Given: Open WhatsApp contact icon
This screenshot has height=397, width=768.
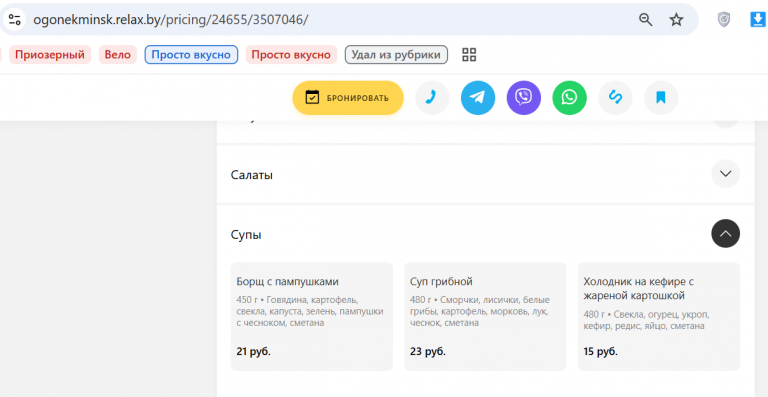Looking at the screenshot, I should (569, 98).
